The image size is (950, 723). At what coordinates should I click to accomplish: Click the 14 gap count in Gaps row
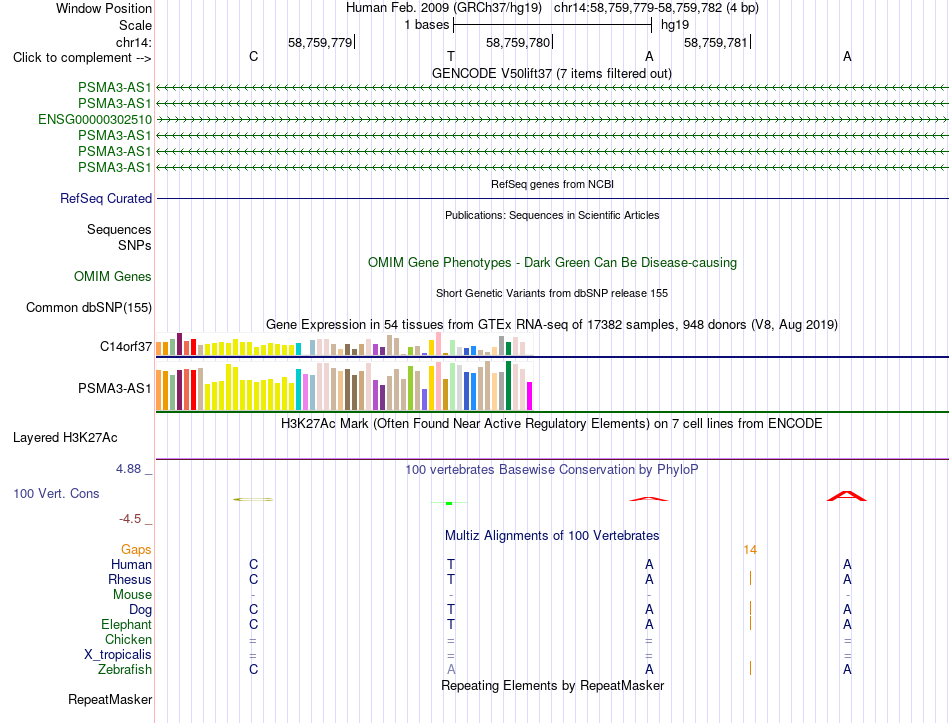click(x=750, y=550)
